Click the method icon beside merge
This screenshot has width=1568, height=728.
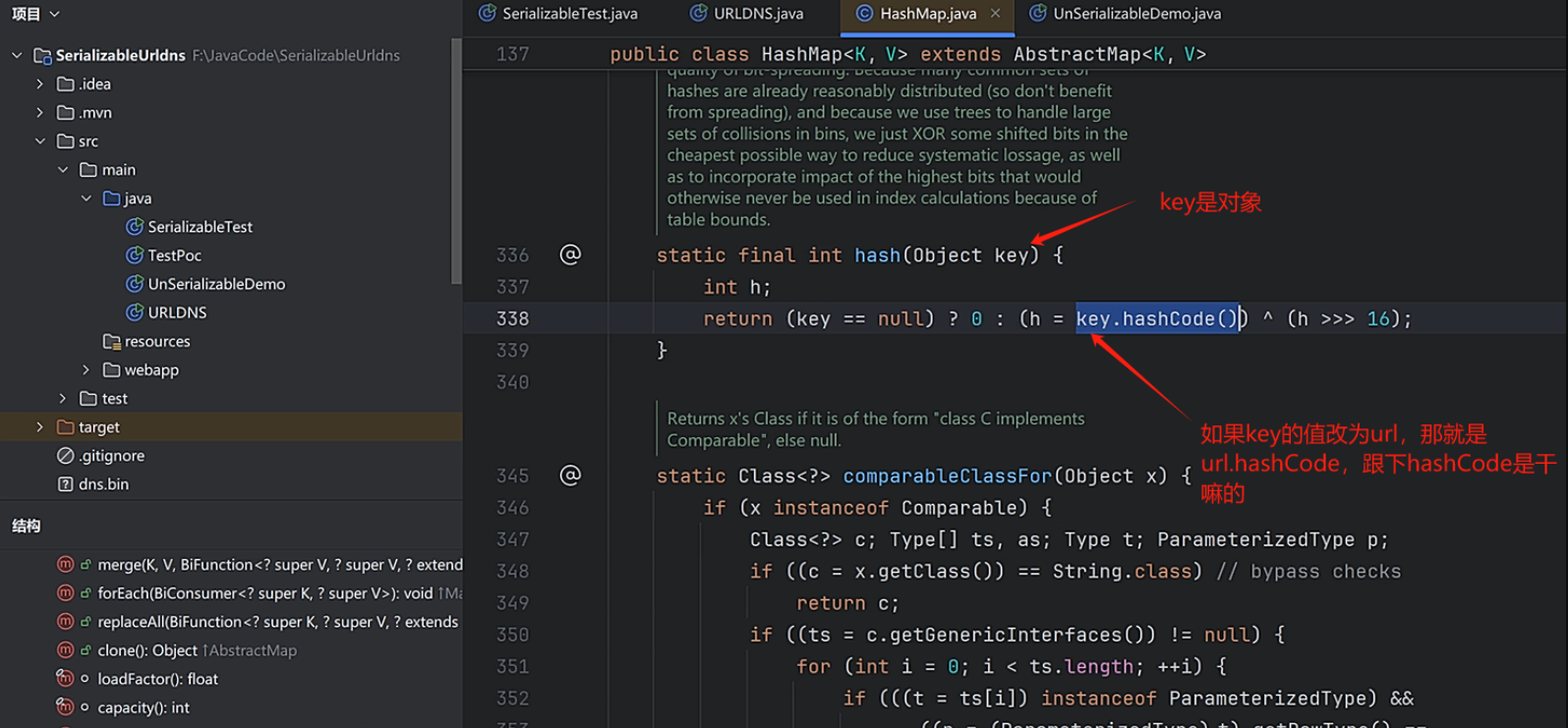click(x=65, y=565)
